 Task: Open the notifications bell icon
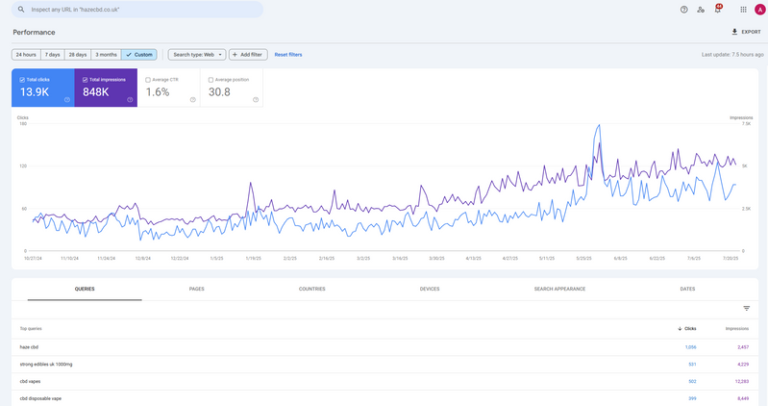[x=718, y=9]
